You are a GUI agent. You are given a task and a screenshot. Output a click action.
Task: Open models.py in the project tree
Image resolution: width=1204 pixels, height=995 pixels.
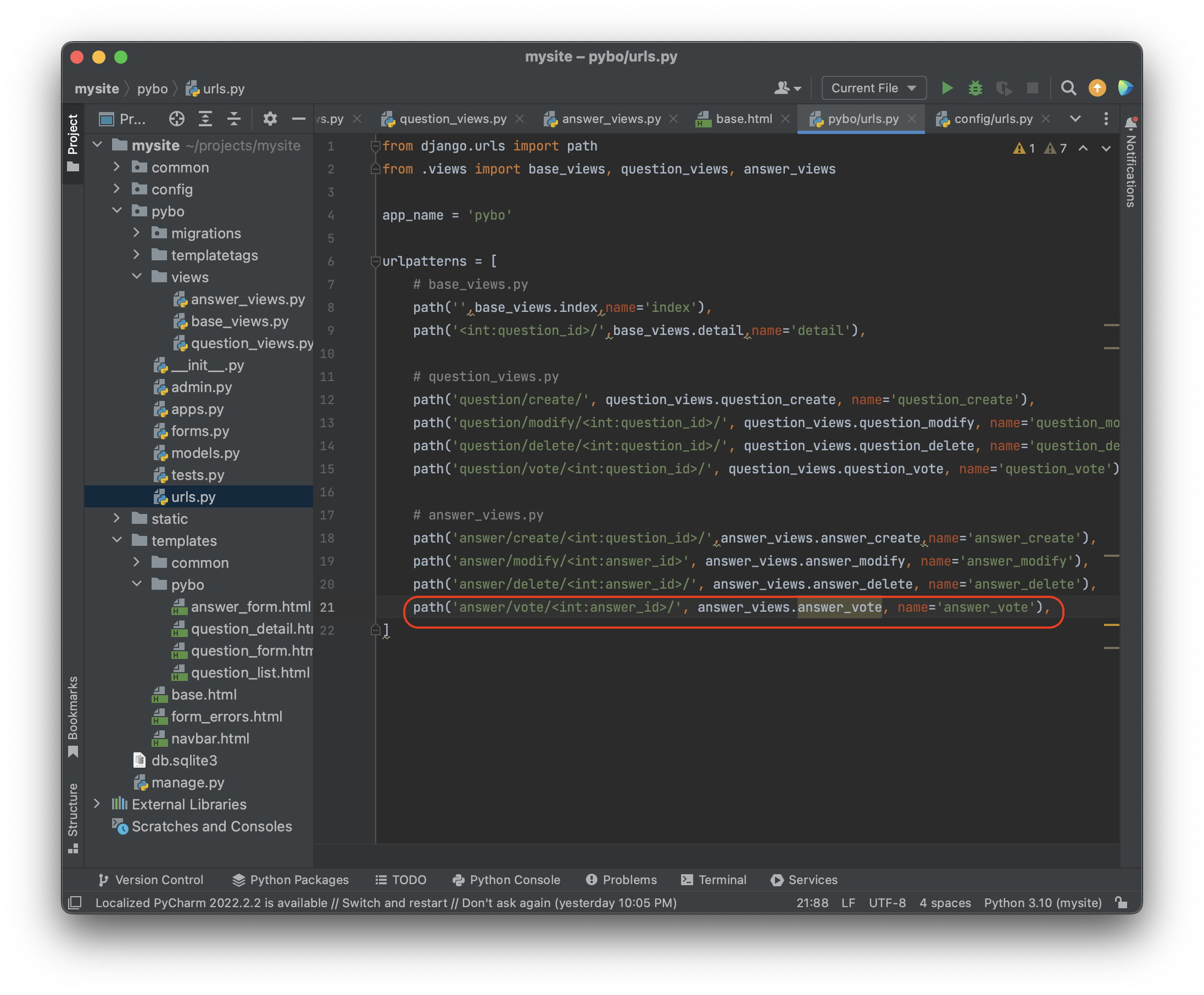pyautogui.click(x=205, y=453)
